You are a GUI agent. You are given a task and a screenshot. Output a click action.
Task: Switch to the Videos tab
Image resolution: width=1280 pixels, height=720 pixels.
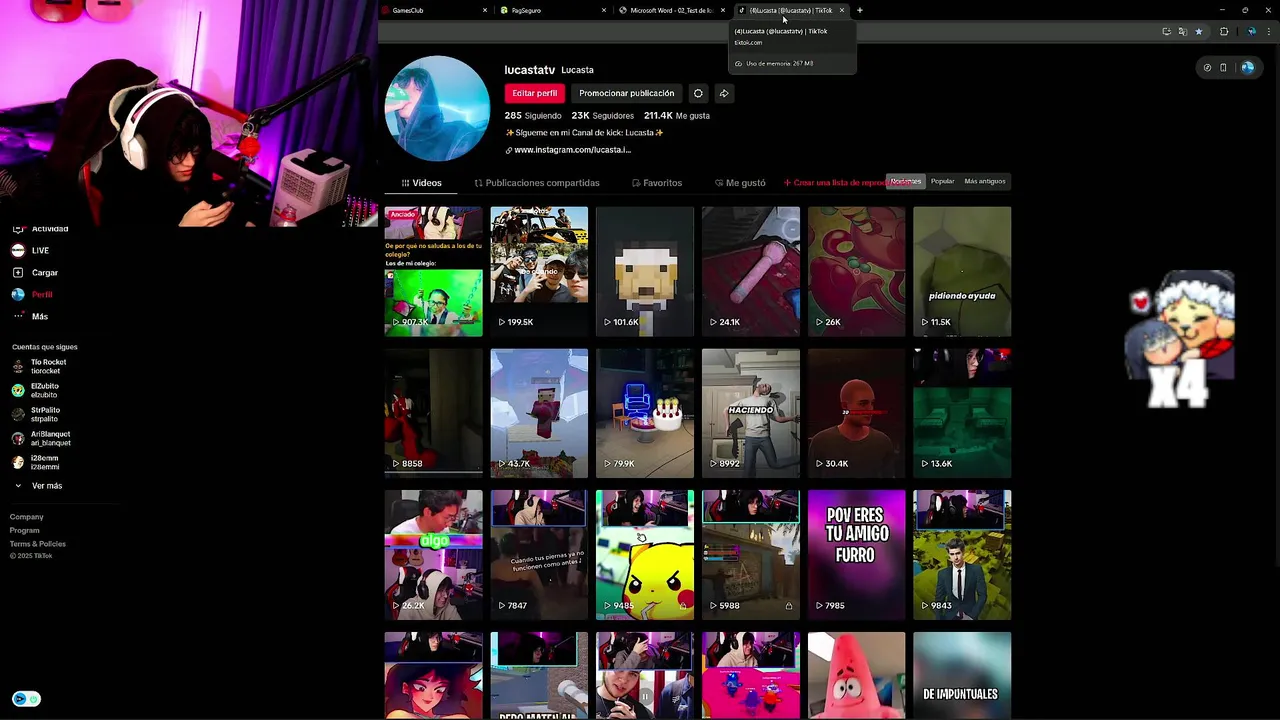click(x=421, y=183)
